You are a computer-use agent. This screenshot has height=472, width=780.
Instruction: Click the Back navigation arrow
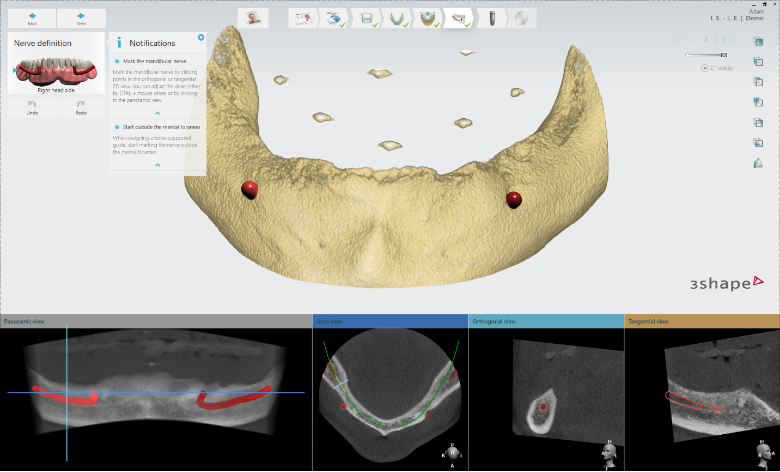[32, 17]
